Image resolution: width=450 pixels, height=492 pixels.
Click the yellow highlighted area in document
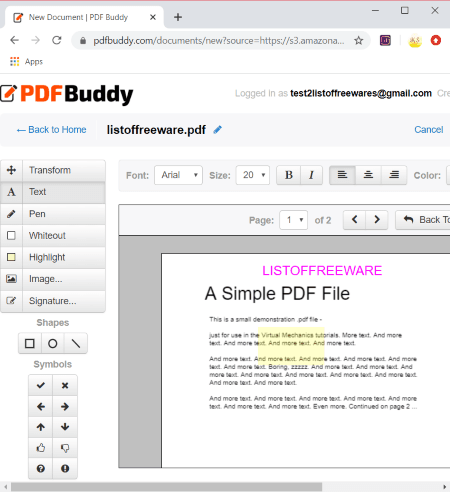291,346
